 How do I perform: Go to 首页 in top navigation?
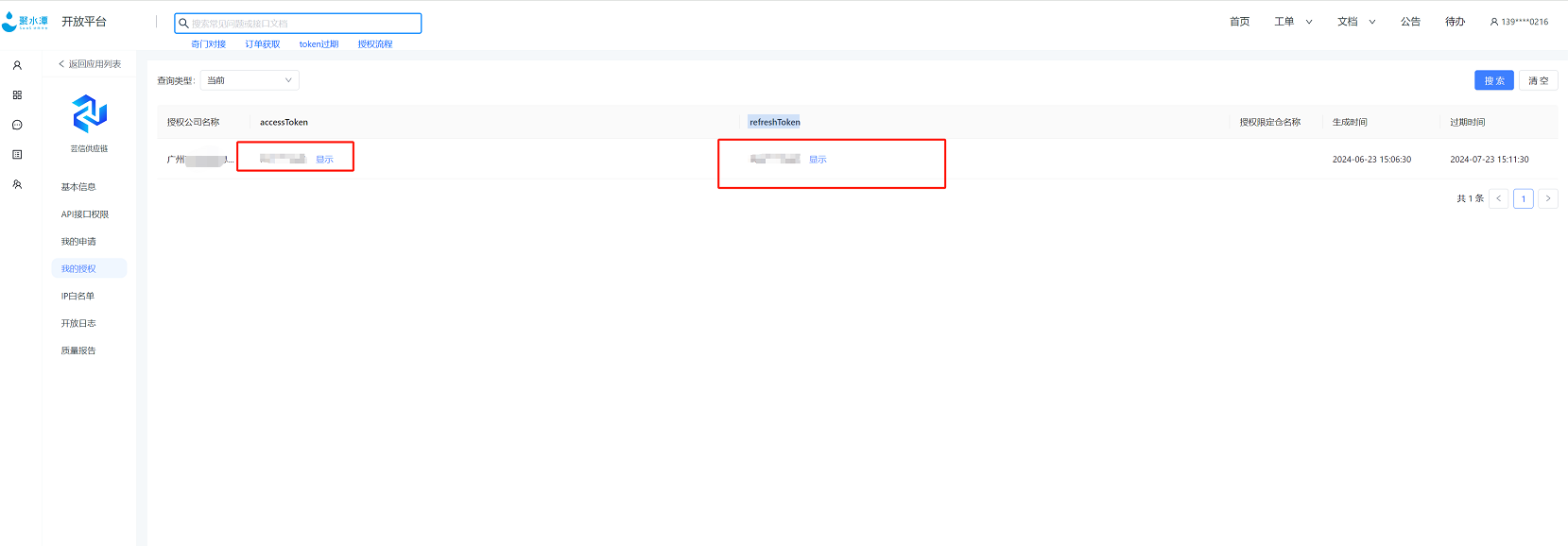1239,22
